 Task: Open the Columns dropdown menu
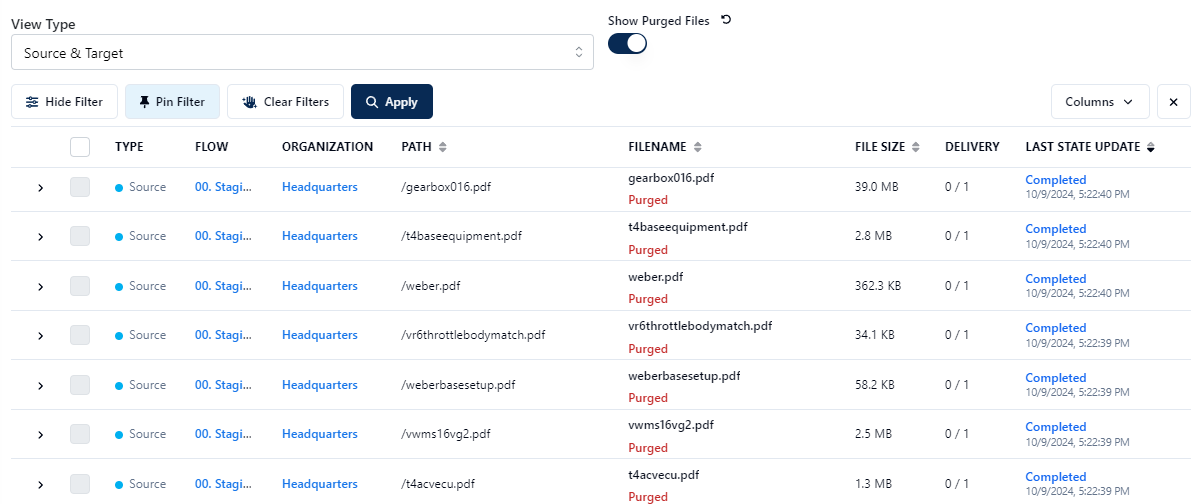1099,102
